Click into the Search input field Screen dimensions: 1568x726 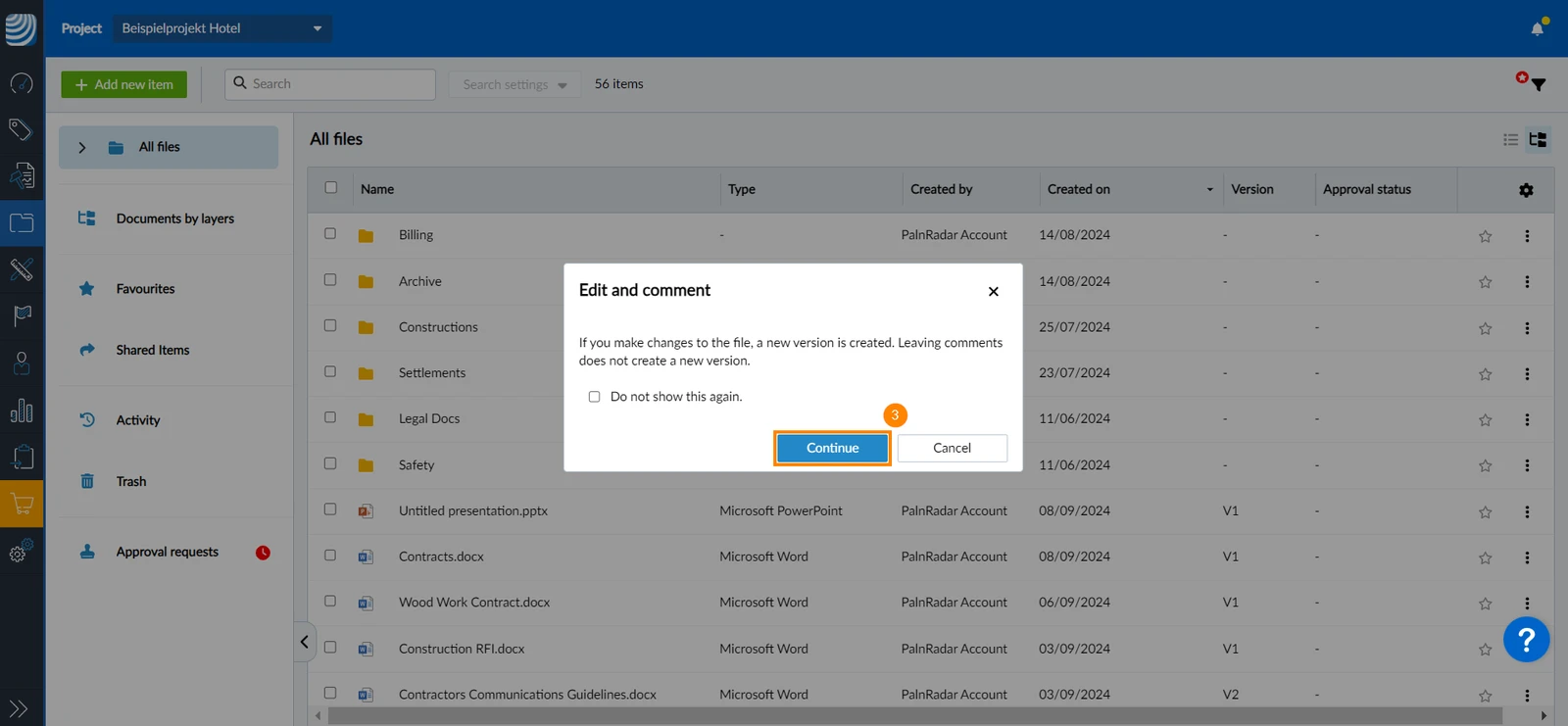(330, 84)
